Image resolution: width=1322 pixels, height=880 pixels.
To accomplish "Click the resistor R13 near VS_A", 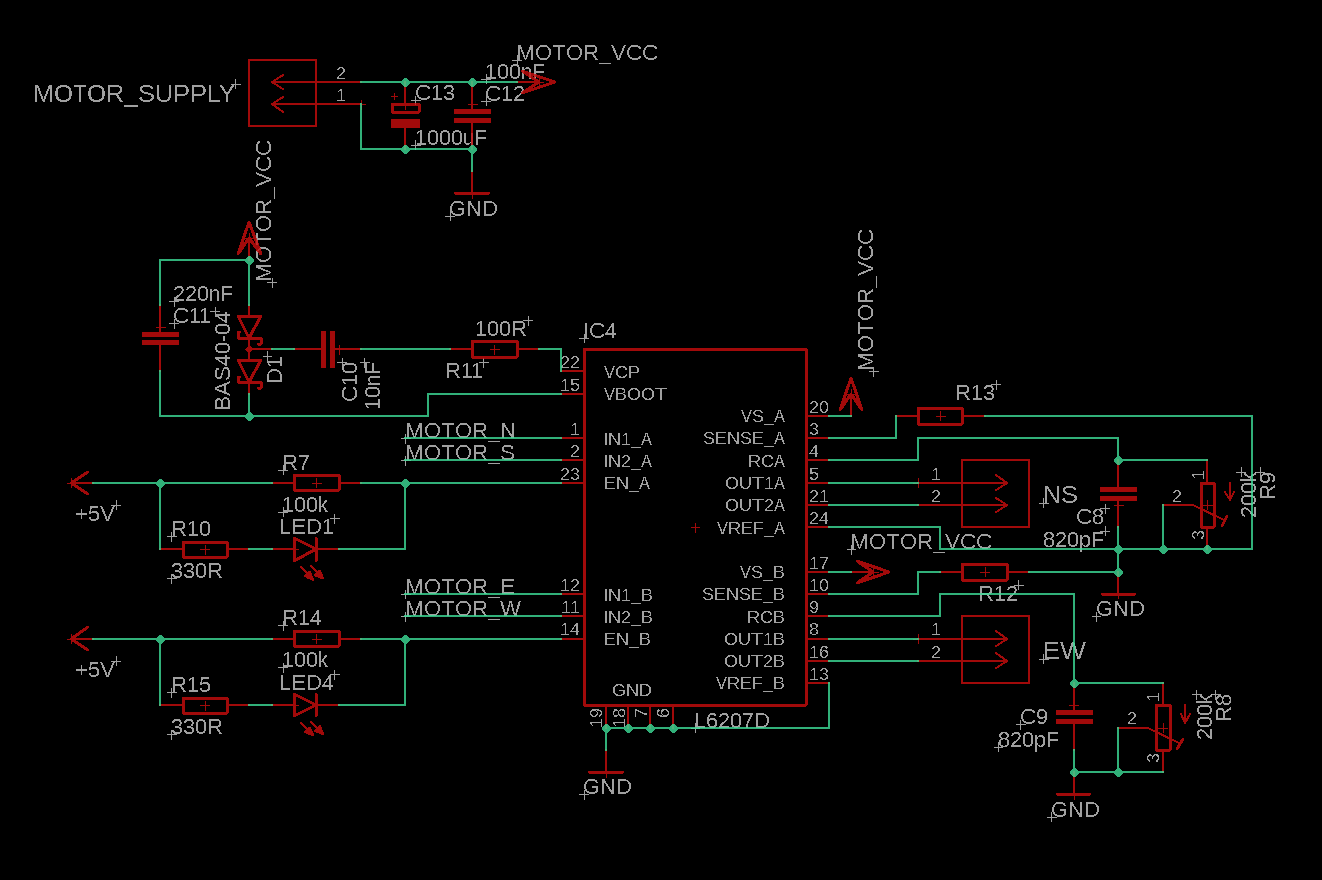I will (939, 416).
